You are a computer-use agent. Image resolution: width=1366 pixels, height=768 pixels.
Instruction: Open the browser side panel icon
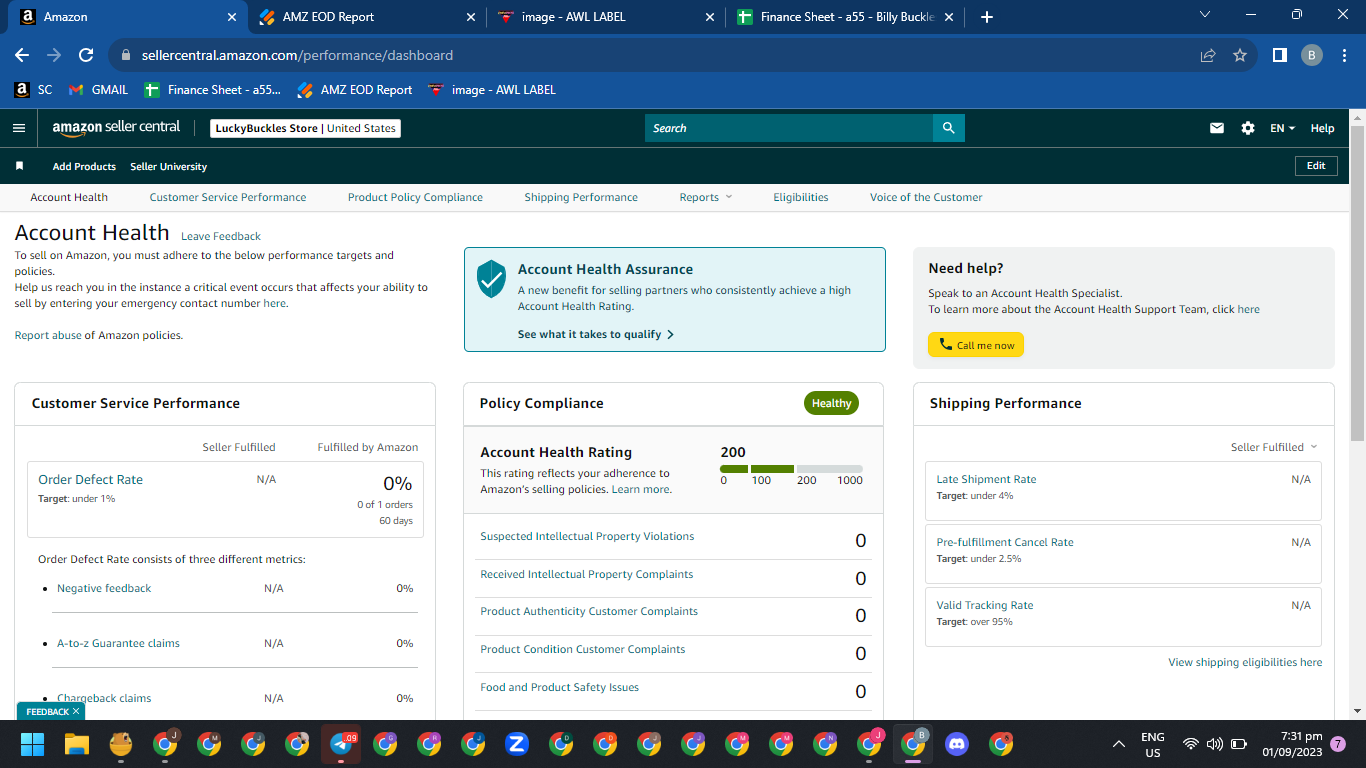(x=1279, y=56)
